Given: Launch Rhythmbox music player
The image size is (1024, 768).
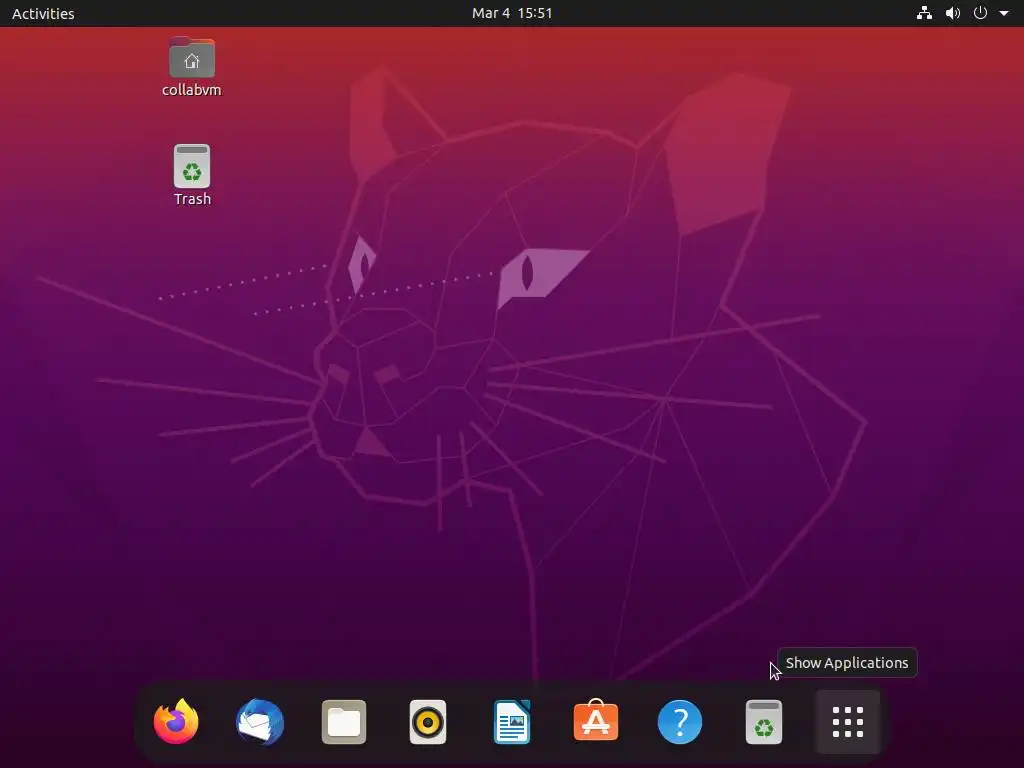Looking at the screenshot, I should click(x=428, y=722).
